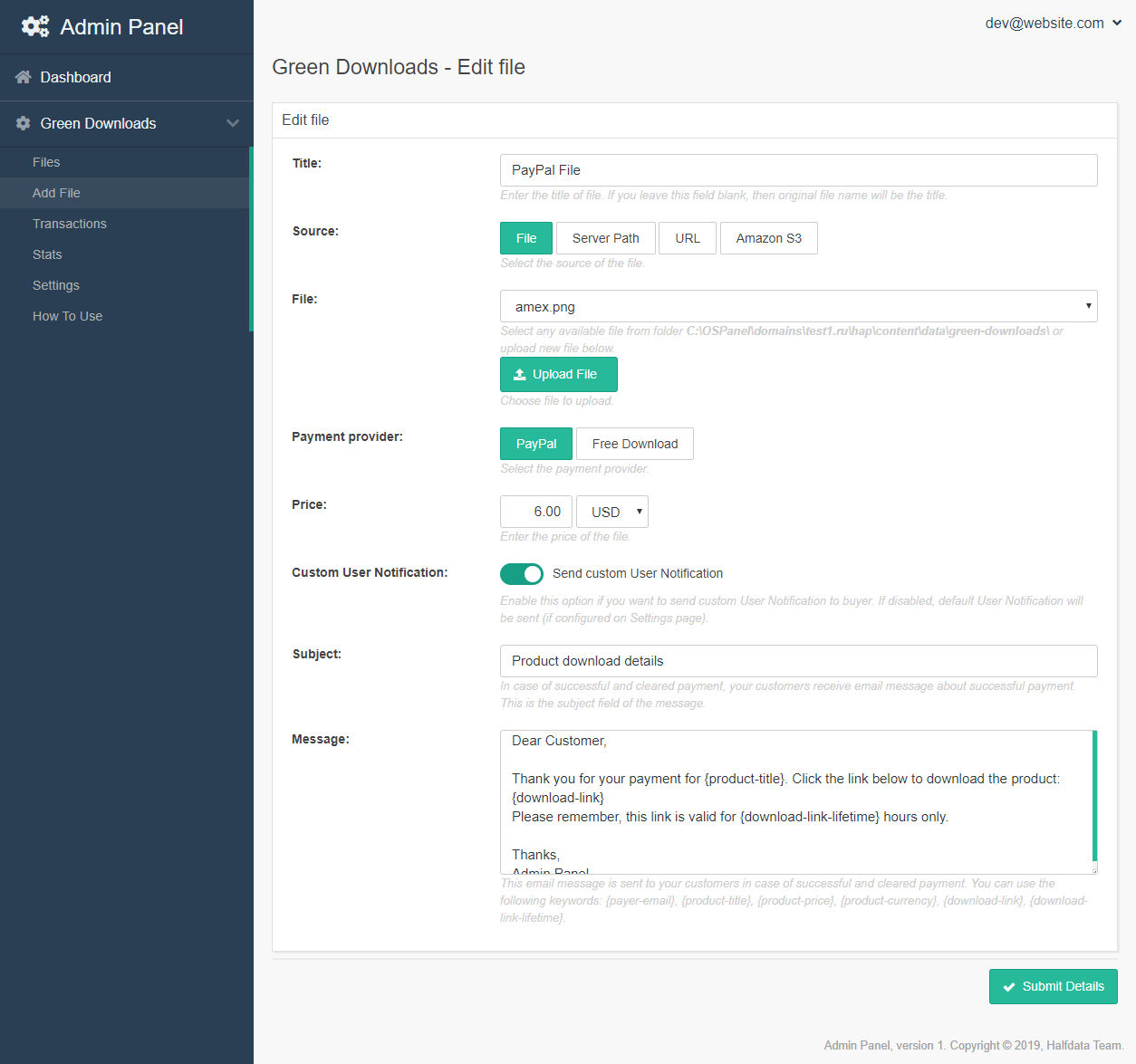Image resolution: width=1136 pixels, height=1064 pixels.
Task: Open the USD currency dropdown
Action: (611, 512)
